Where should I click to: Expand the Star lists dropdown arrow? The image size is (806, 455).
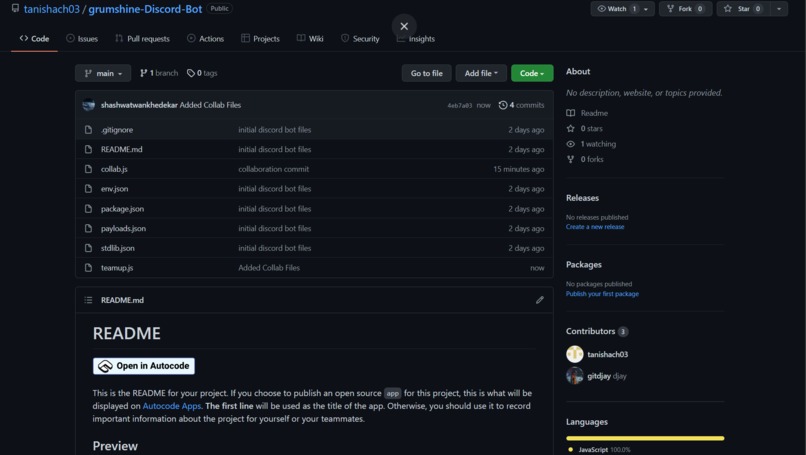coord(779,9)
